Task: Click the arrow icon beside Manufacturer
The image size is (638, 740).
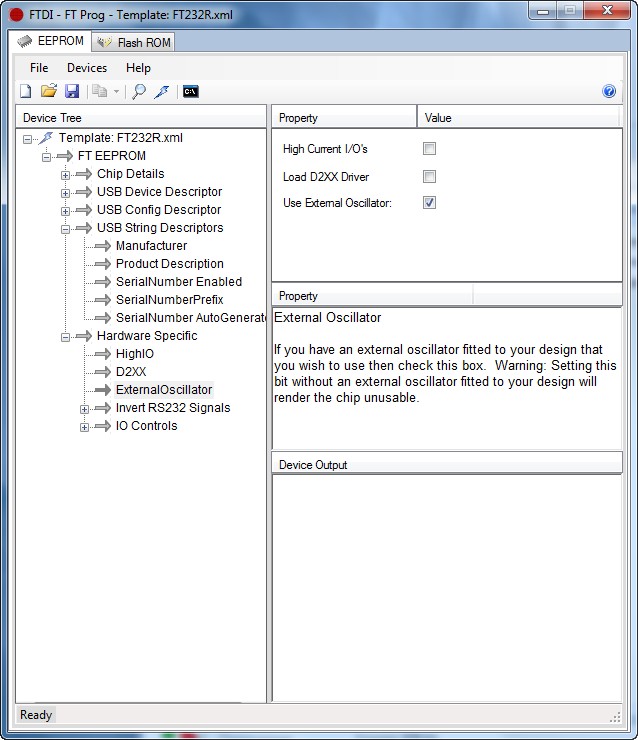Action: point(103,246)
